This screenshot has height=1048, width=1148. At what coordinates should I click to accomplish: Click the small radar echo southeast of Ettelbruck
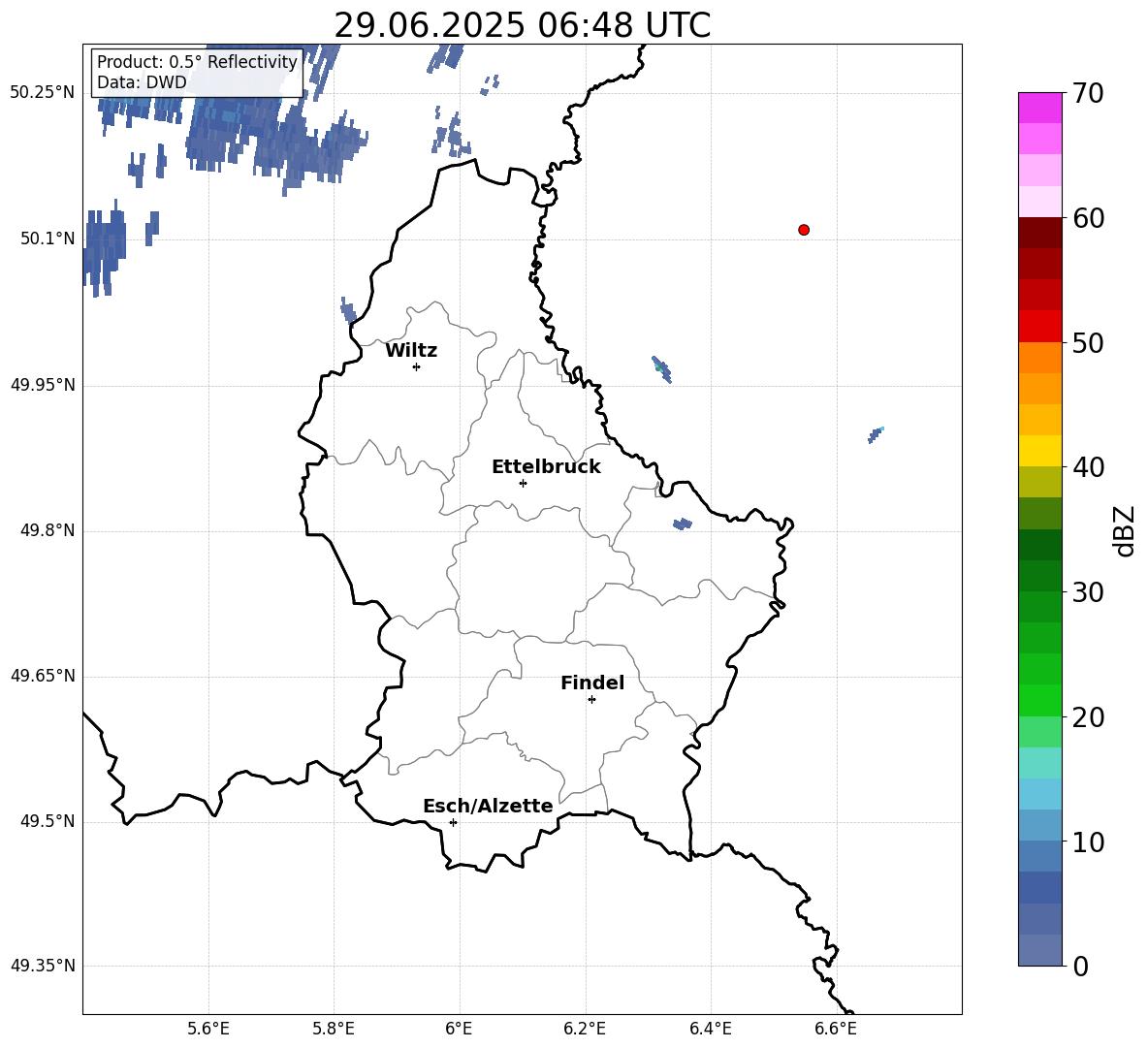[683, 524]
